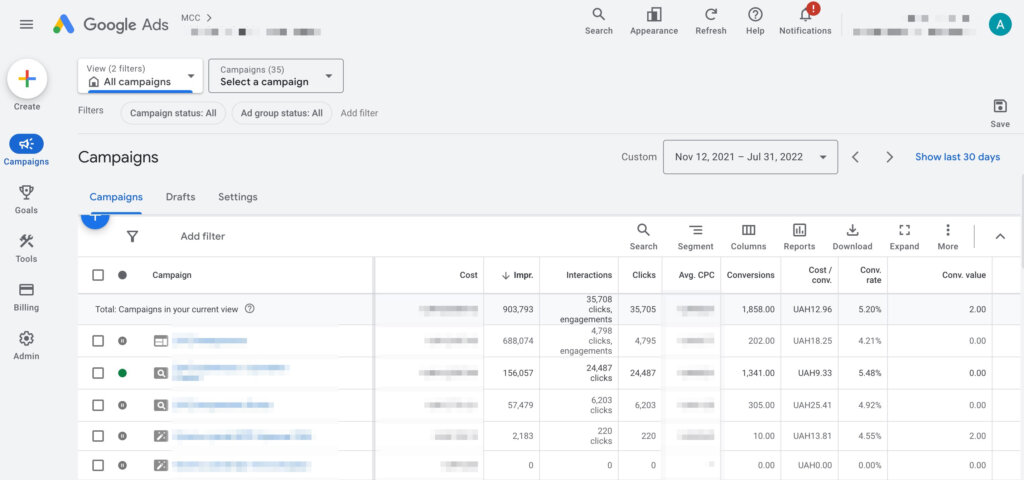Click the Create plus button
The image size is (1024, 480).
coord(27,79)
